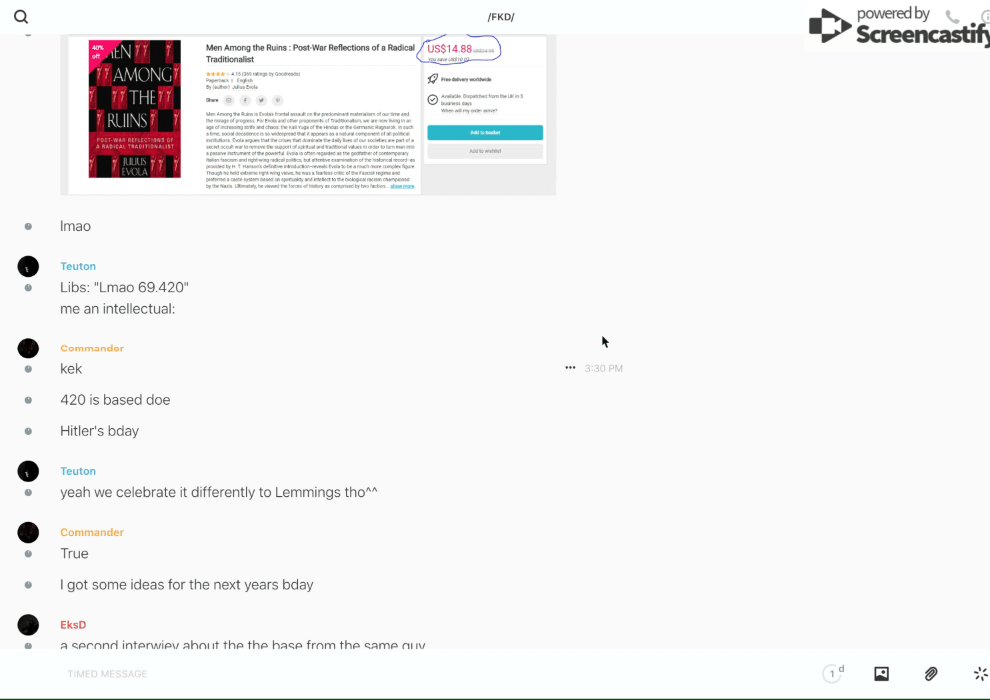The width and height of the screenshot is (990, 700).
Task: Open the /FKD/ conversation title
Action: coord(501,17)
